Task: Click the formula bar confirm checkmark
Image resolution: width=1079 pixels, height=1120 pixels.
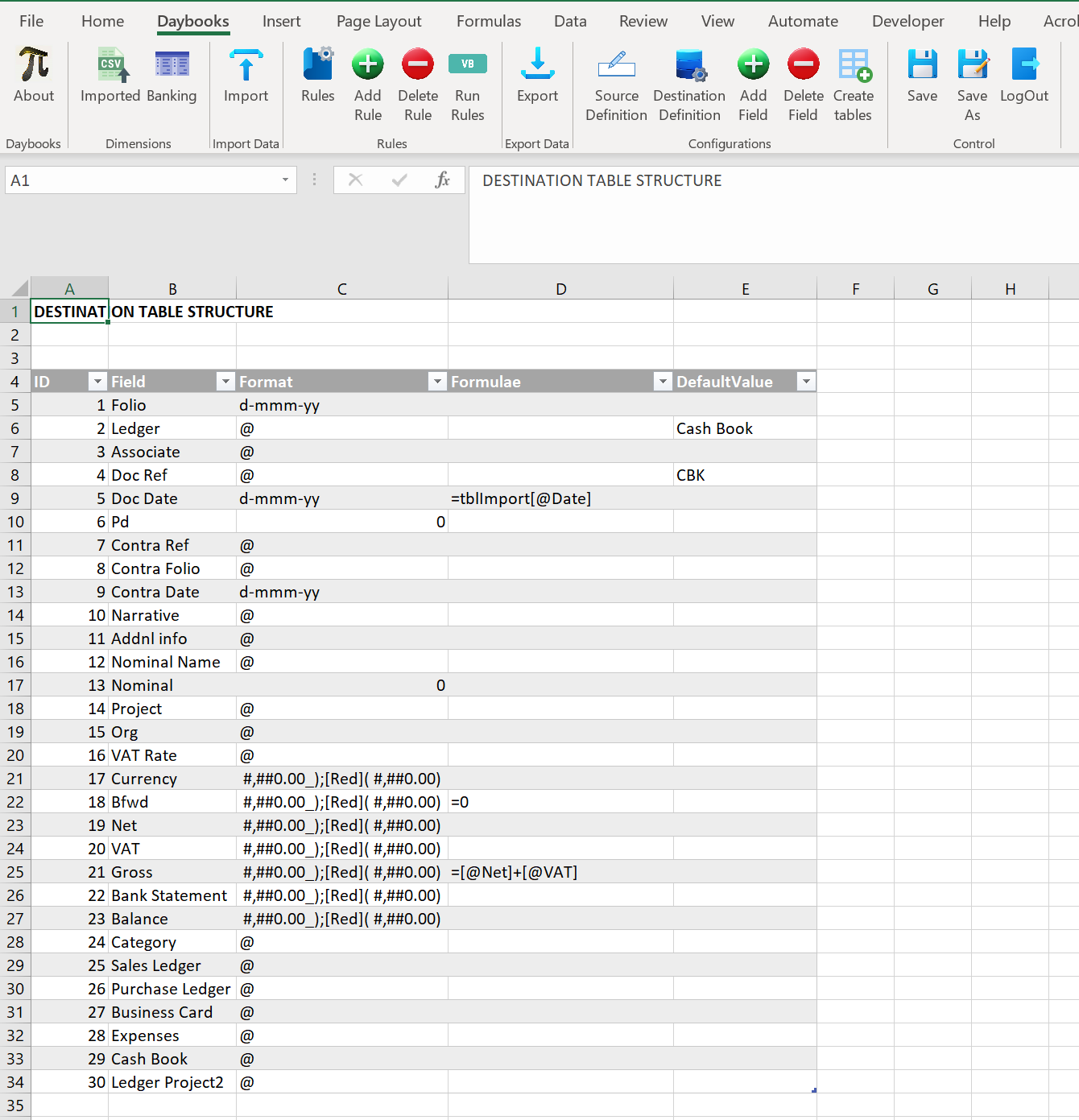Action: tap(399, 180)
